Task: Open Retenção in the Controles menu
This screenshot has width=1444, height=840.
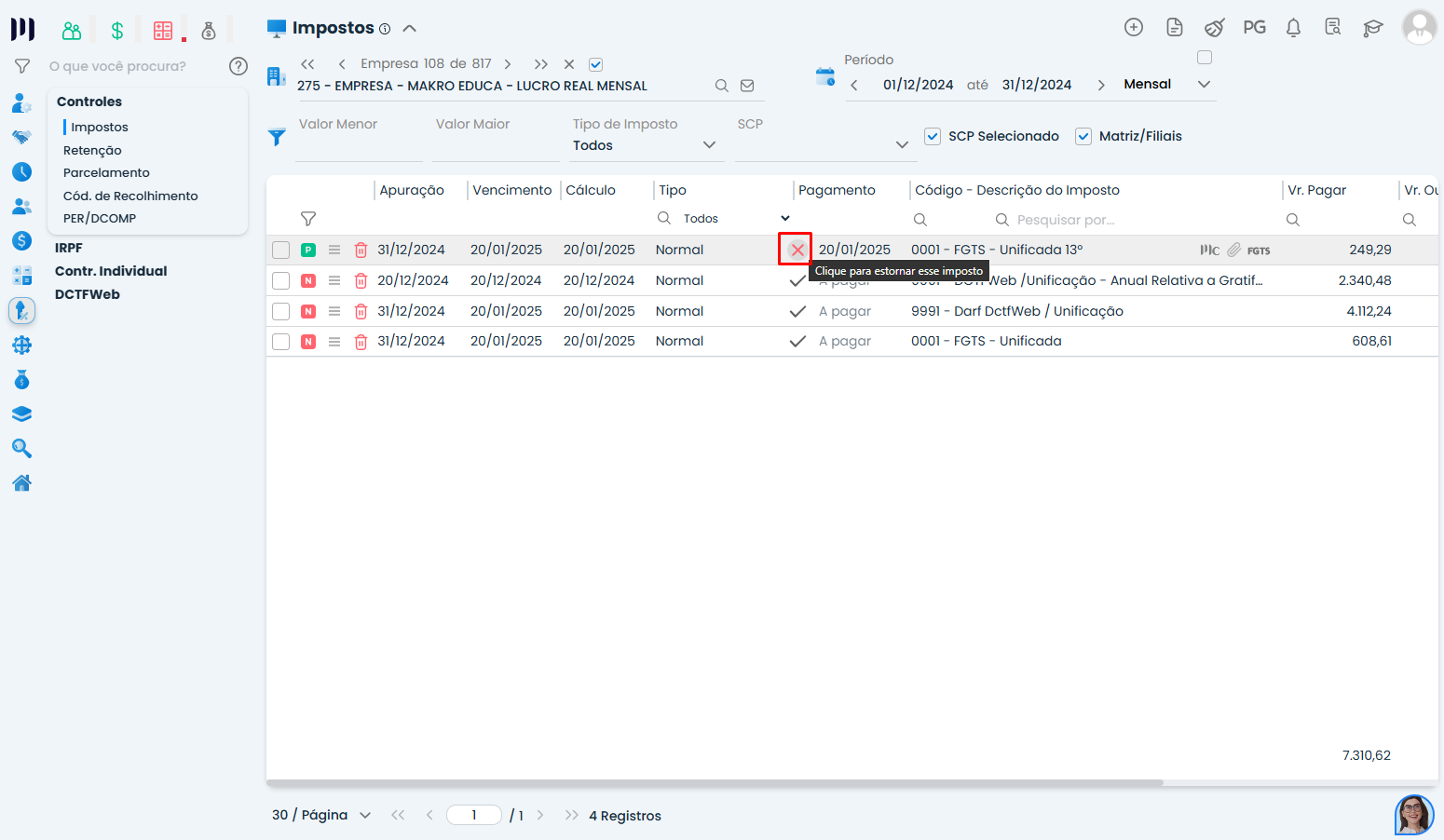Action: tap(92, 150)
